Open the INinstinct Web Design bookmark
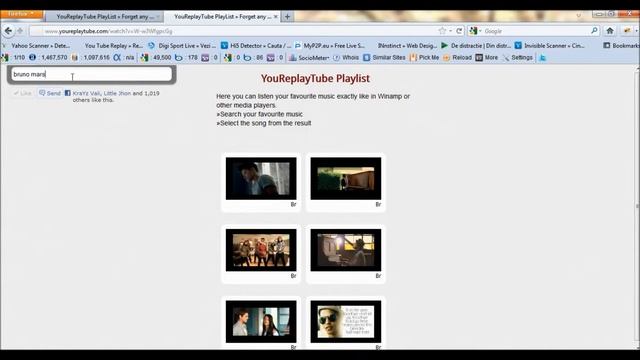640x360 pixels. click(407, 46)
